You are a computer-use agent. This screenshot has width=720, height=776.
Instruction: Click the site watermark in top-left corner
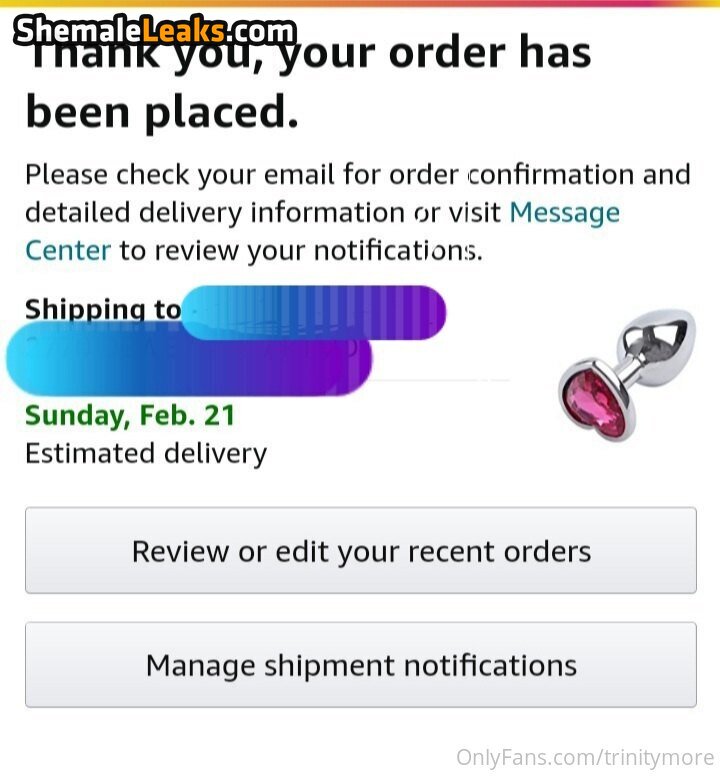156,31
